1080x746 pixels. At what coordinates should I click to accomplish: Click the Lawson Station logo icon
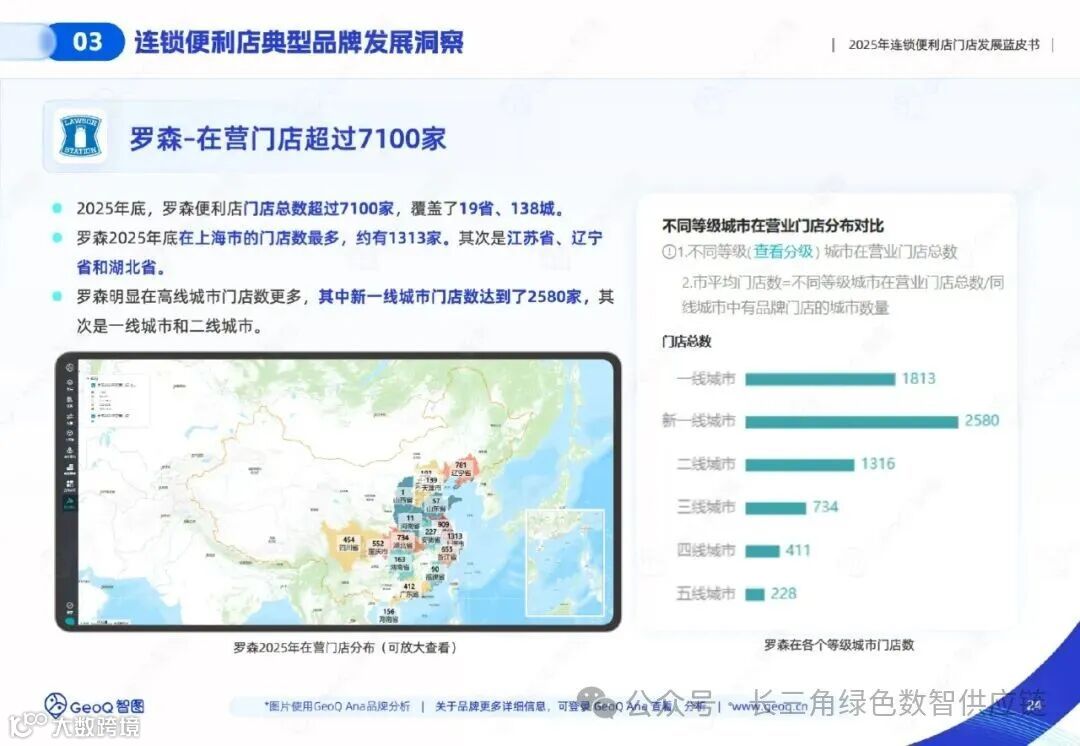pyautogui.click(x=81, y=136)
